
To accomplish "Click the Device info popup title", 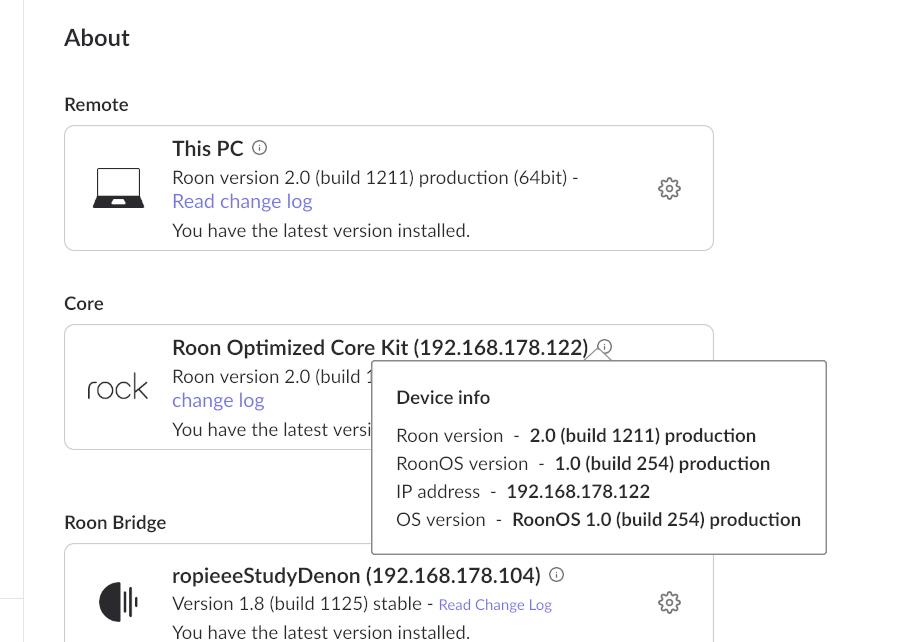I will [x=443, y=397].
